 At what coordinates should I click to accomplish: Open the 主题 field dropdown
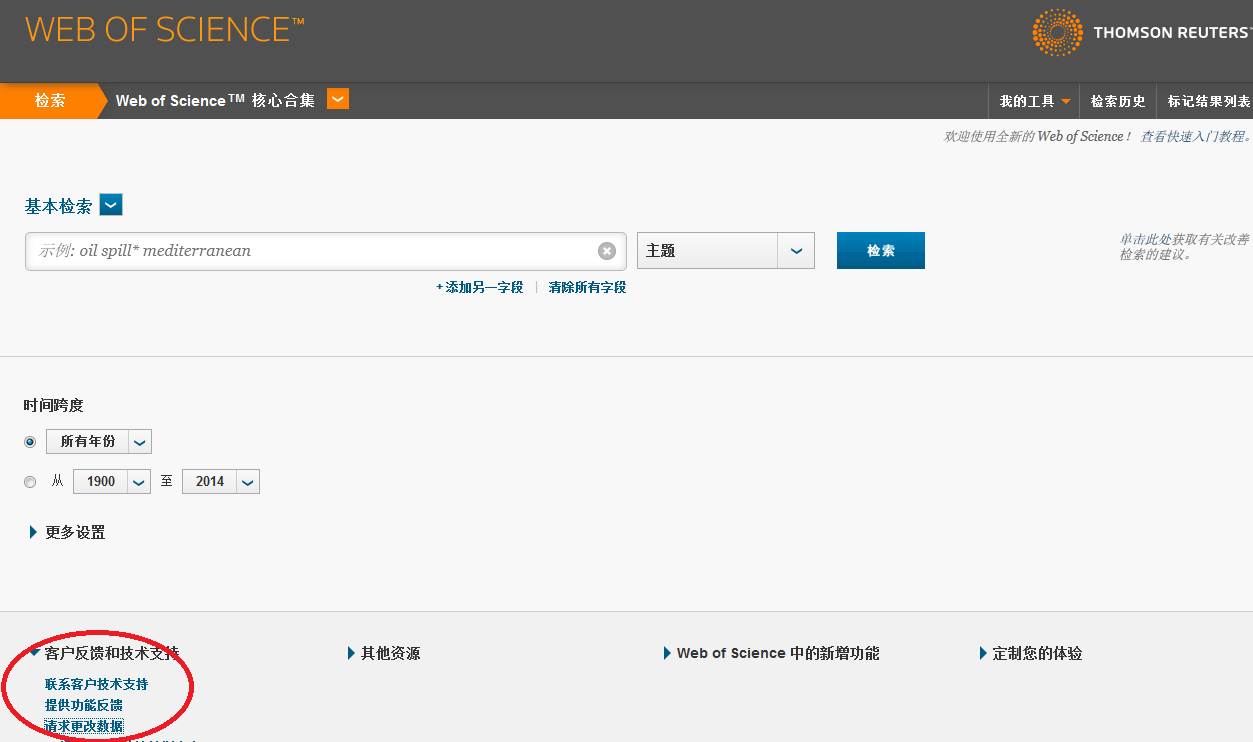point(726,251)
